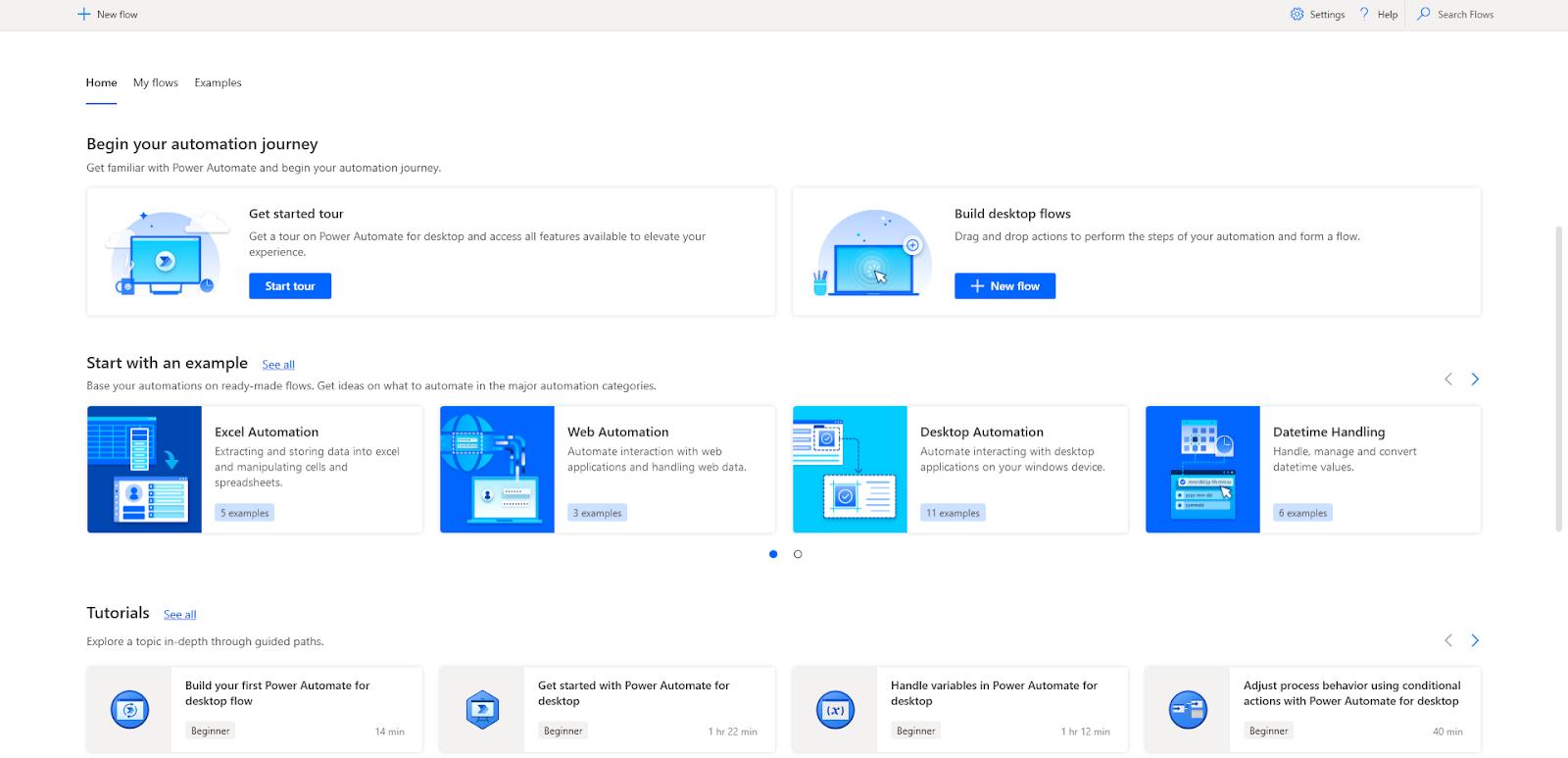Screen dimensions: 1568x758
Task: Click the 14 min duration label
Action: coord(389,732)
